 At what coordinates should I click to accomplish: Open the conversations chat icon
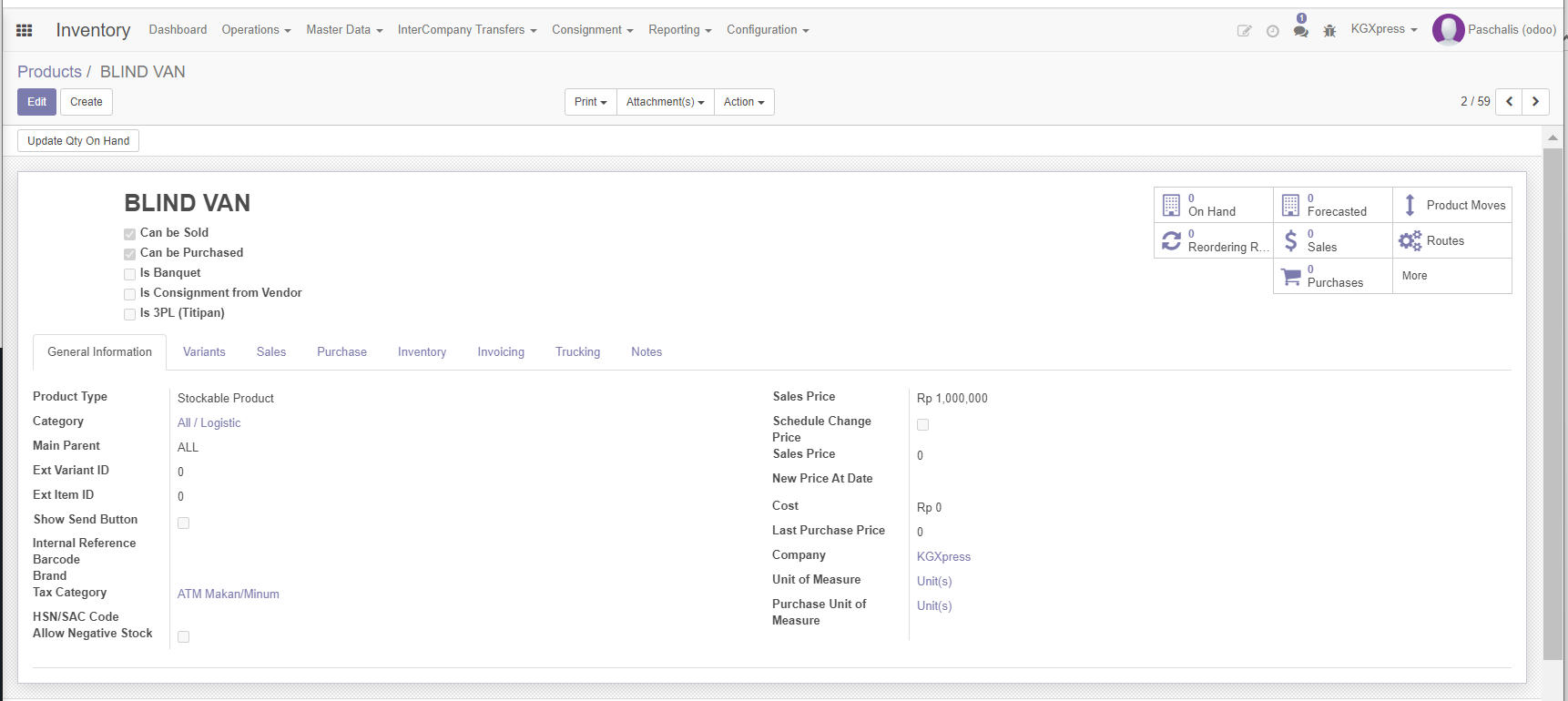(1300, 30)
